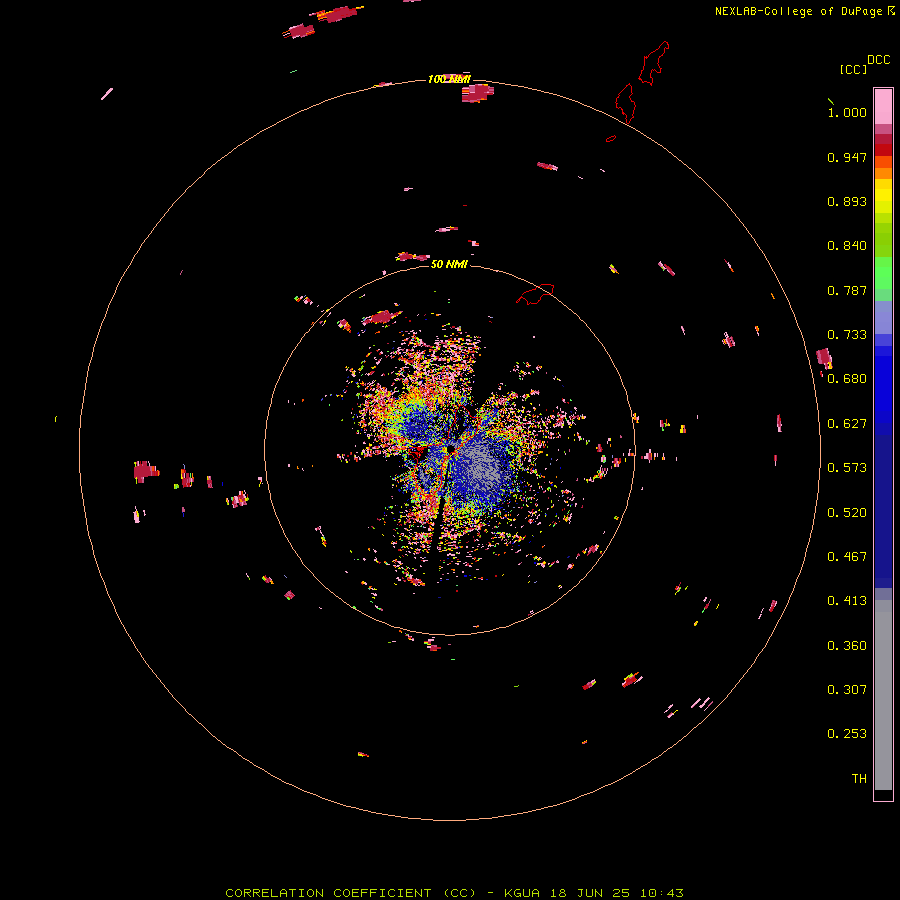The height and width of the screenshot is (900, 900).
Task: Select the 0.947 scale value
Action: click(847, 157)
